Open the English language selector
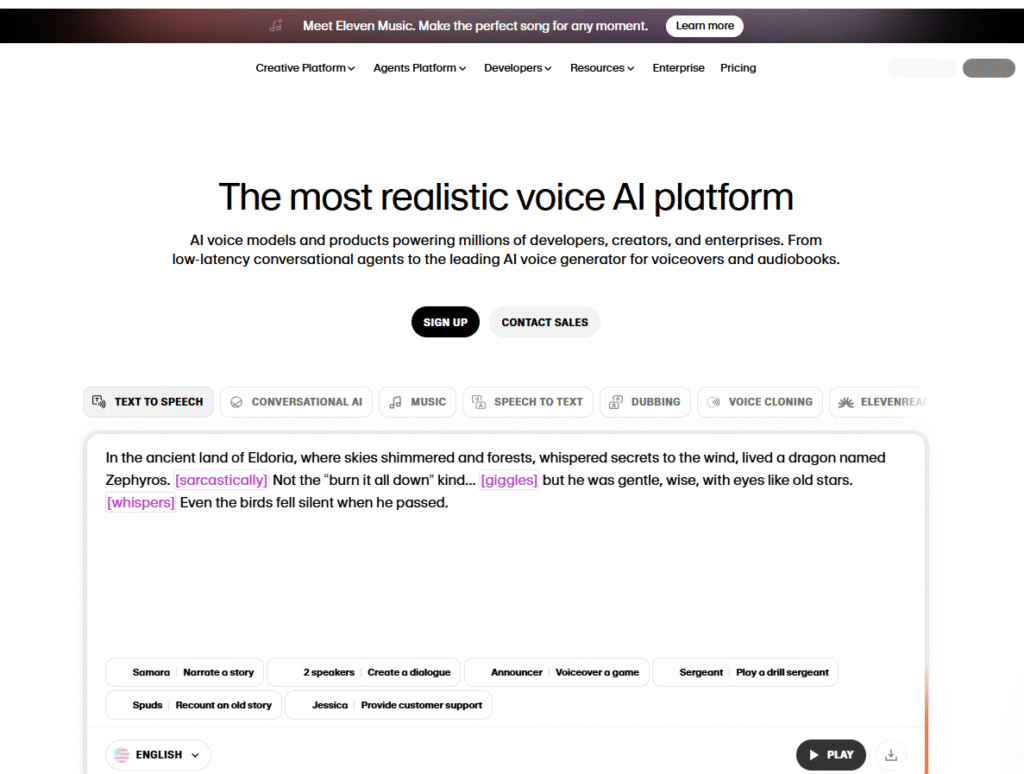Image resolution: width=1024 pixels, height=774 pixels. 158,755
